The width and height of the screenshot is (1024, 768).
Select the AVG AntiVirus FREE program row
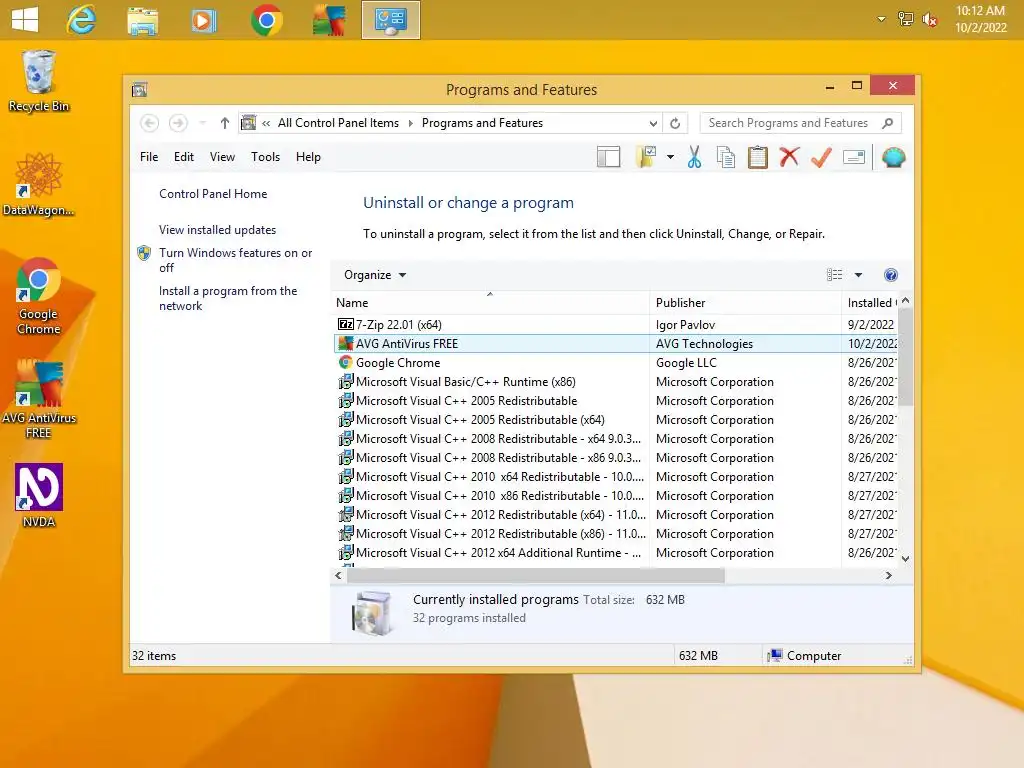615,344
